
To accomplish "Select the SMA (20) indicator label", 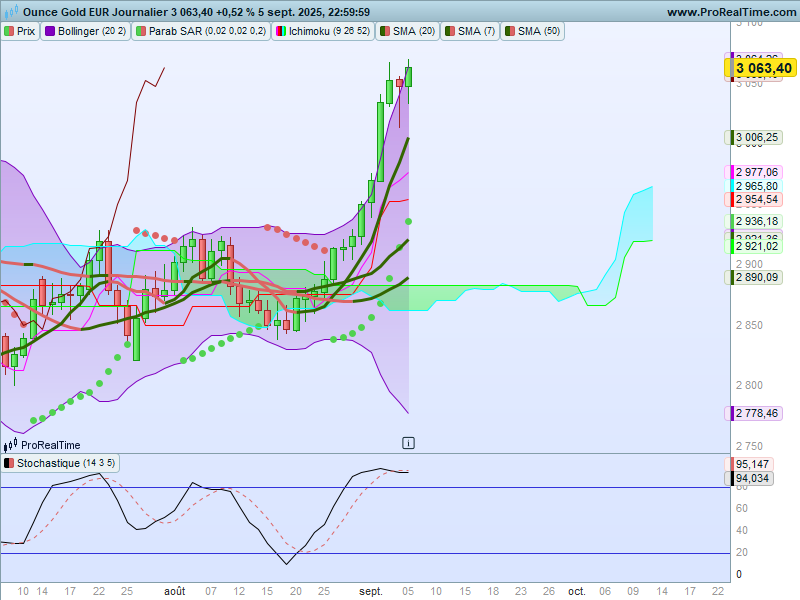I will point(413,31).
